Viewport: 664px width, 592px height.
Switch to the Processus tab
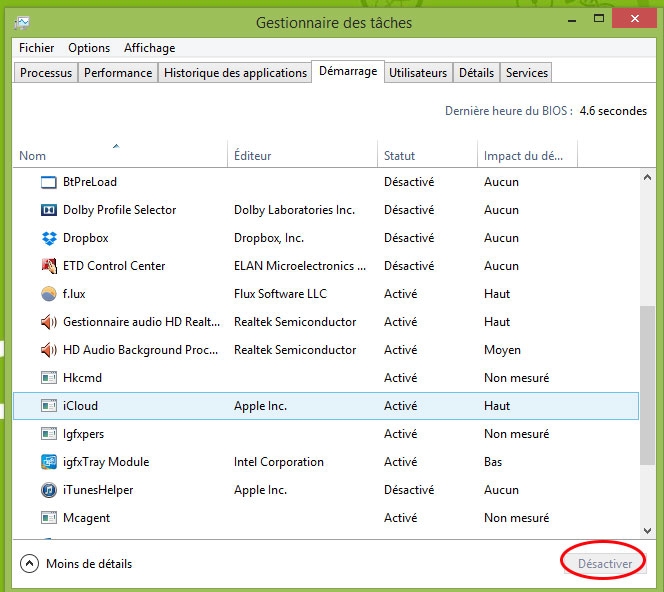(x=46, y=73)
